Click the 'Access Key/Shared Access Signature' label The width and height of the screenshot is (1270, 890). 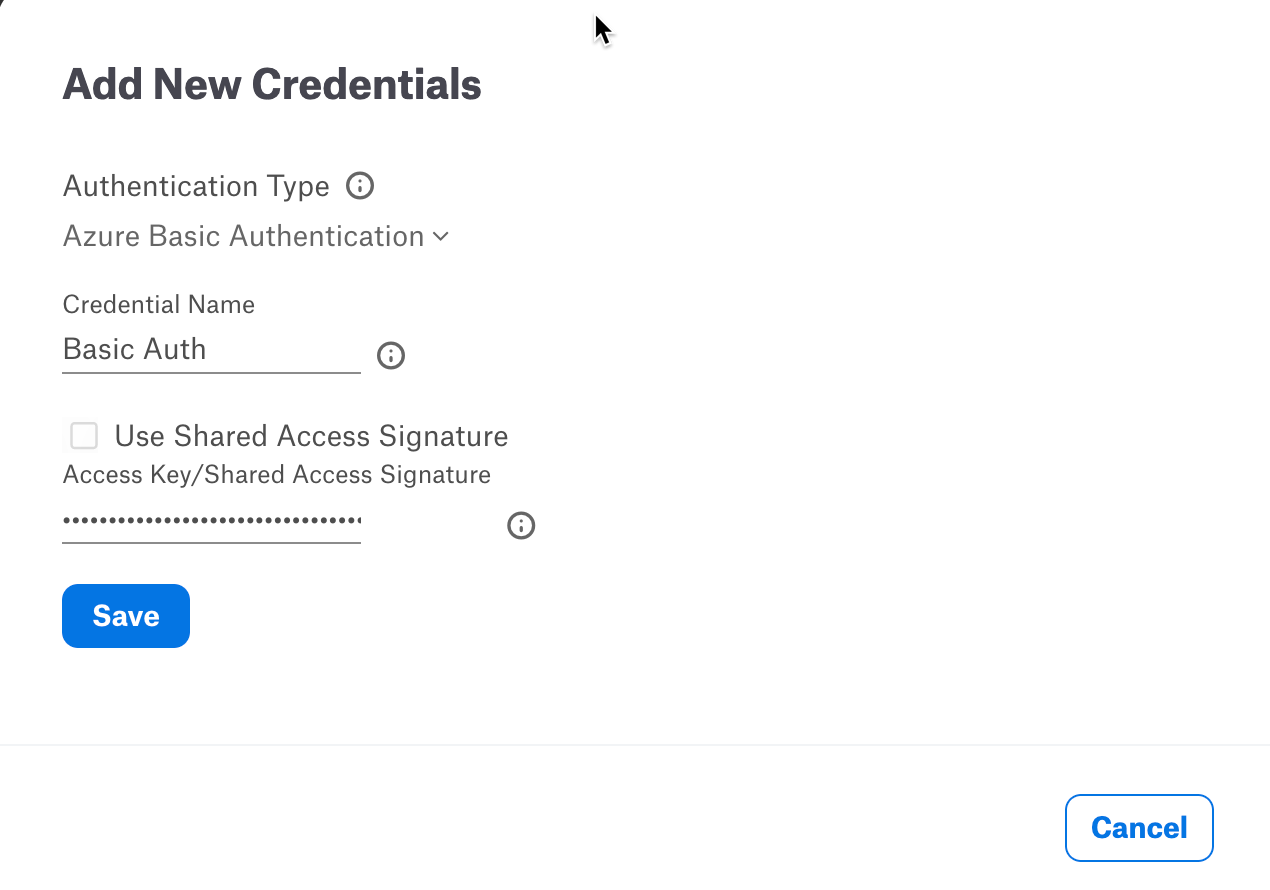pos(277,474)
